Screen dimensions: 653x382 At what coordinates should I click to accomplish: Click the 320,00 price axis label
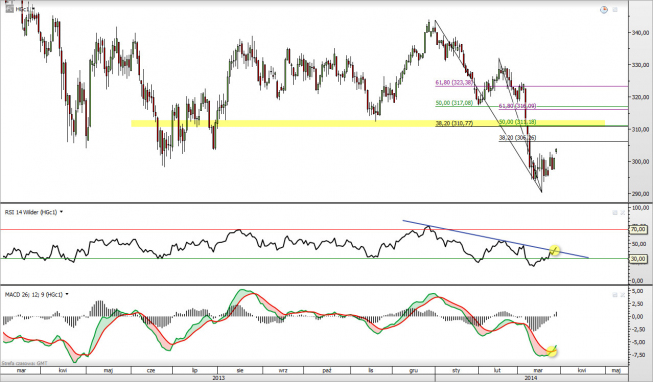click(641, 97)
